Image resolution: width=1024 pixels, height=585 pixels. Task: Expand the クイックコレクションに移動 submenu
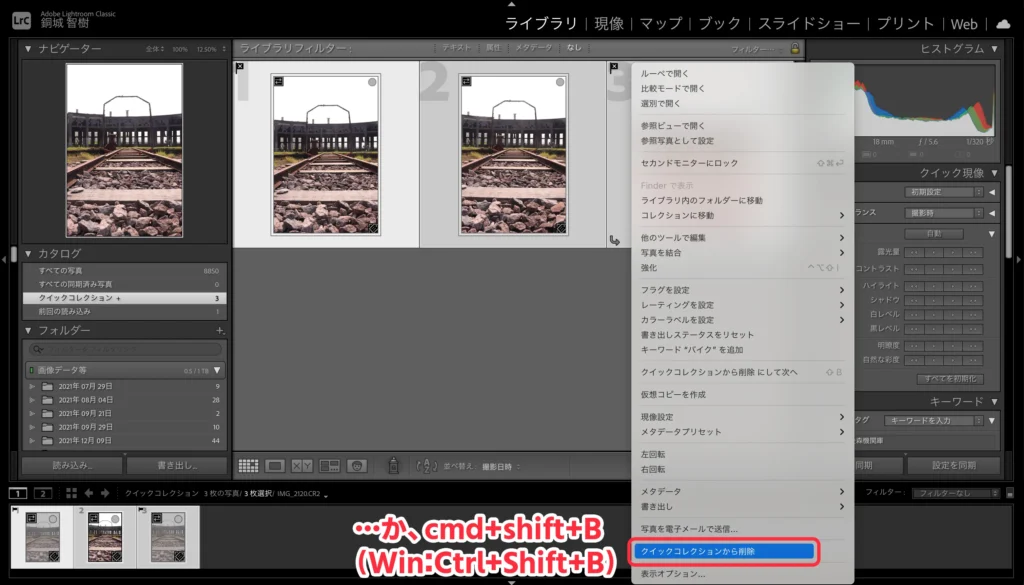pos(740,215)
